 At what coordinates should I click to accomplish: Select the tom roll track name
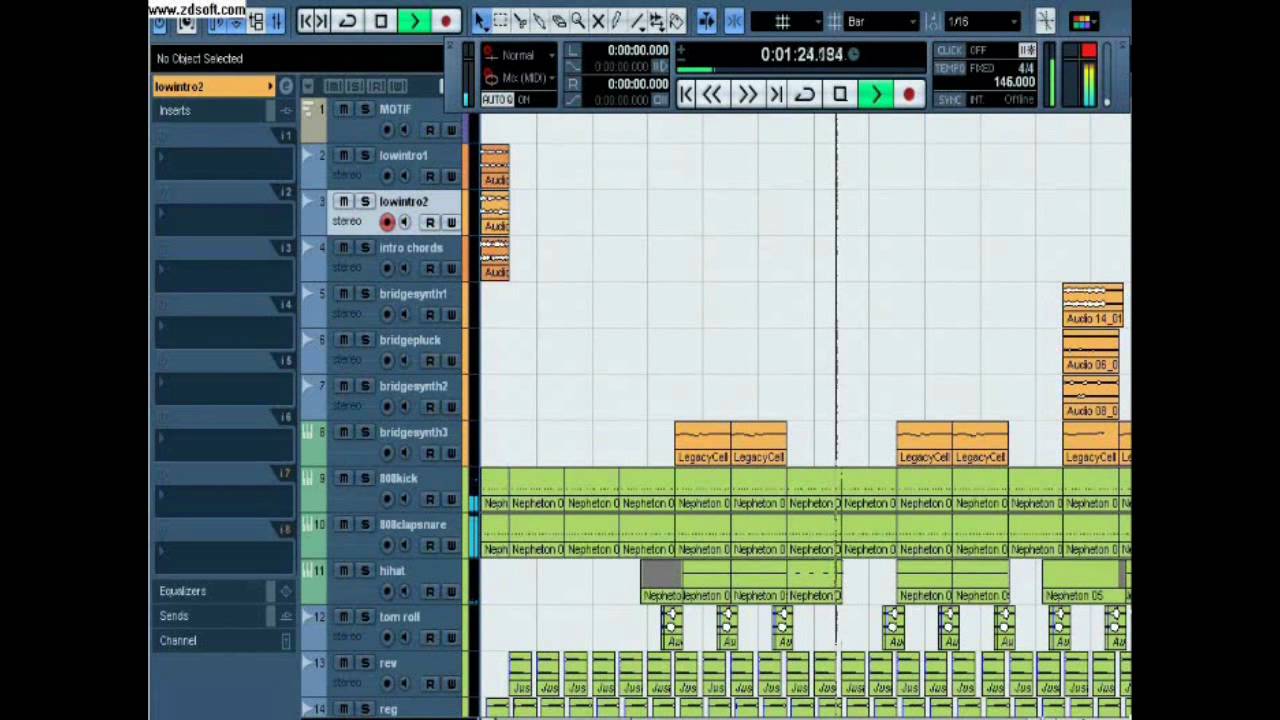point(400,617)
